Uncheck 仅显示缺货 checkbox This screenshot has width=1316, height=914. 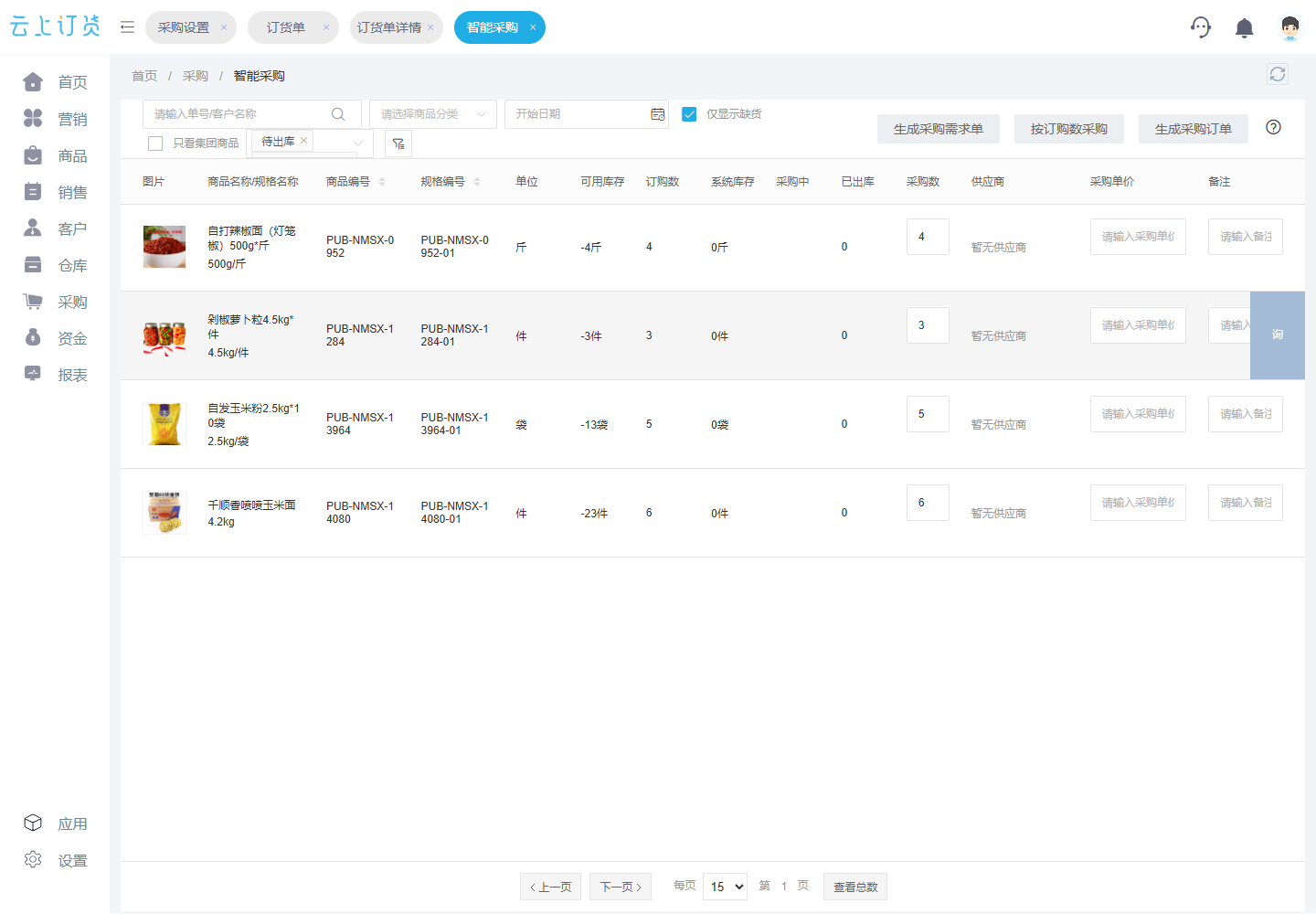pos(689,114)
